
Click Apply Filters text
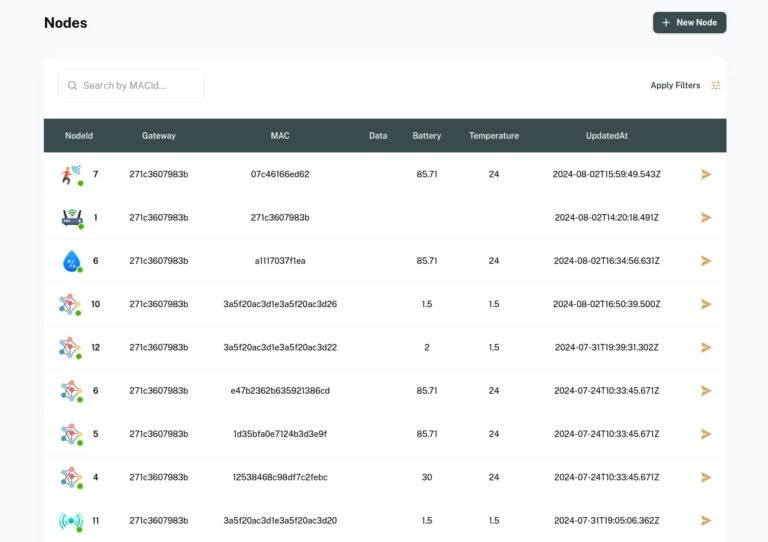[x=675, y=86]
